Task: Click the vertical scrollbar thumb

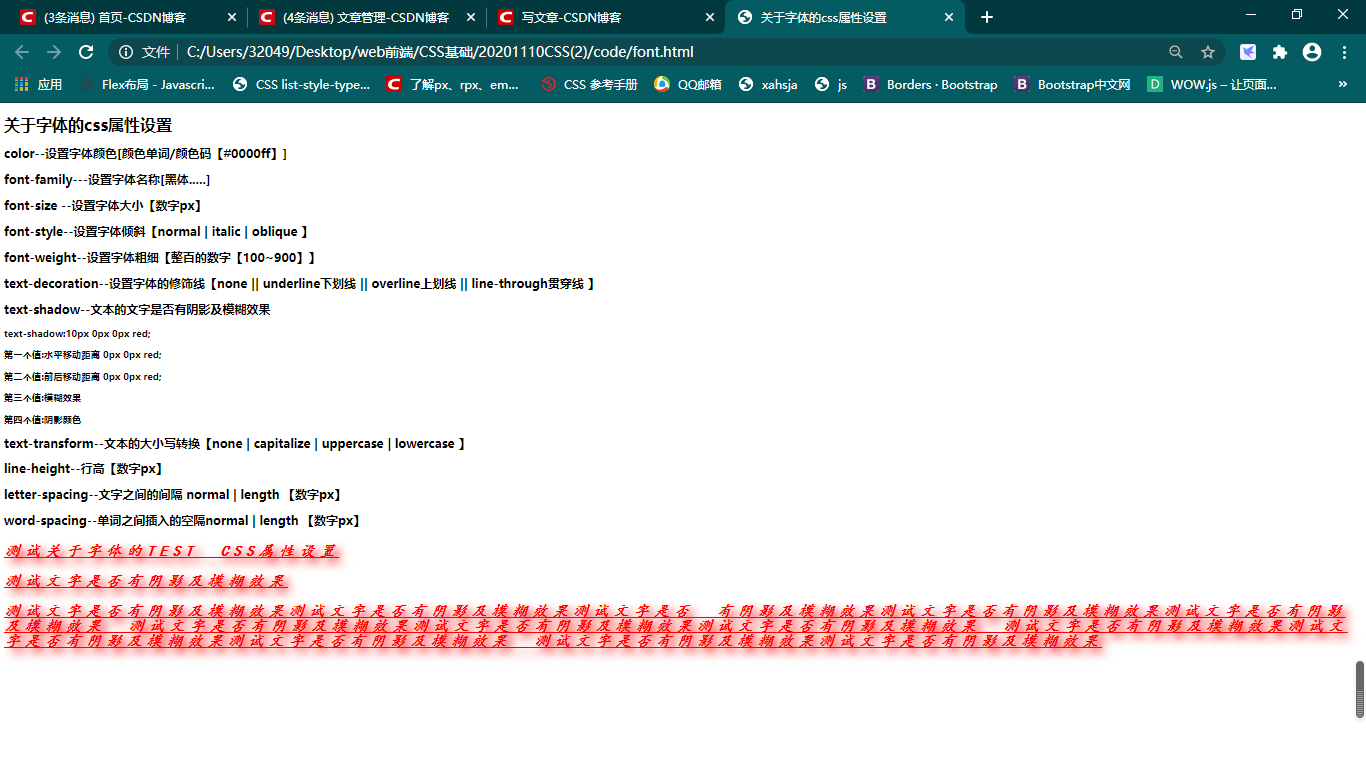Action: [1360, 689]
